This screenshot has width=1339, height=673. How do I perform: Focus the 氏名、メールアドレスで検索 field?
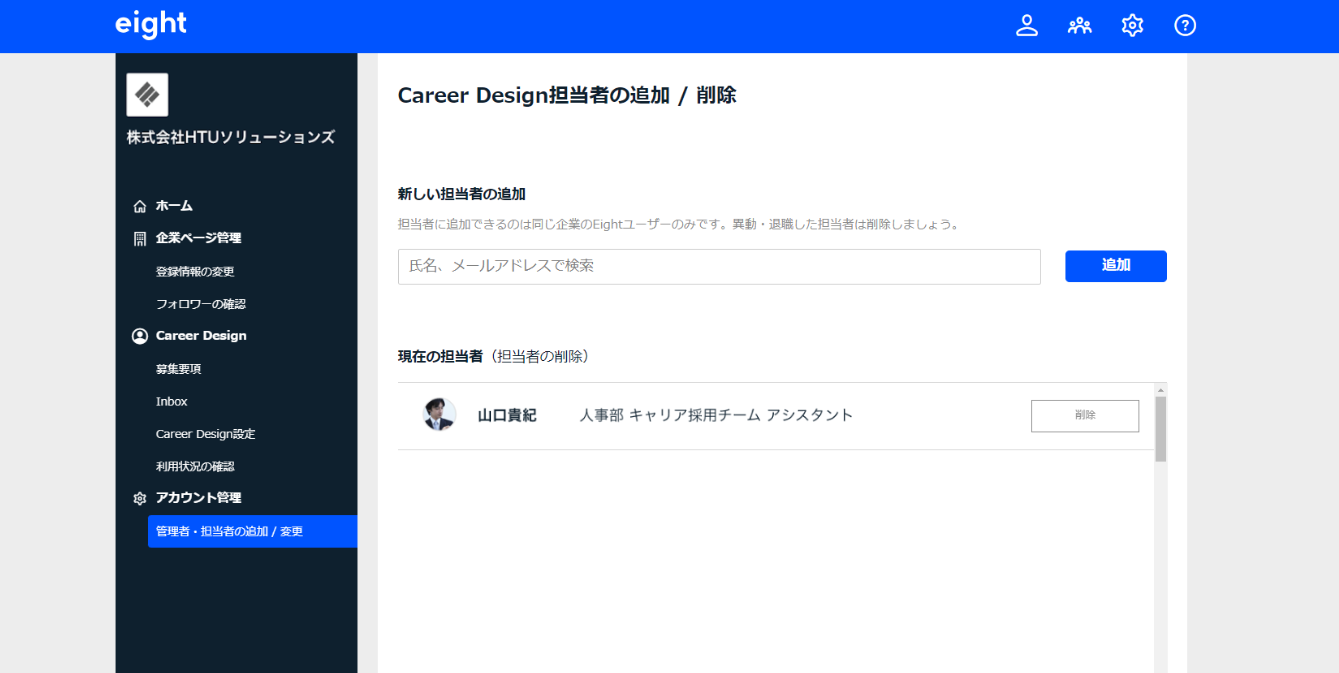719,266
